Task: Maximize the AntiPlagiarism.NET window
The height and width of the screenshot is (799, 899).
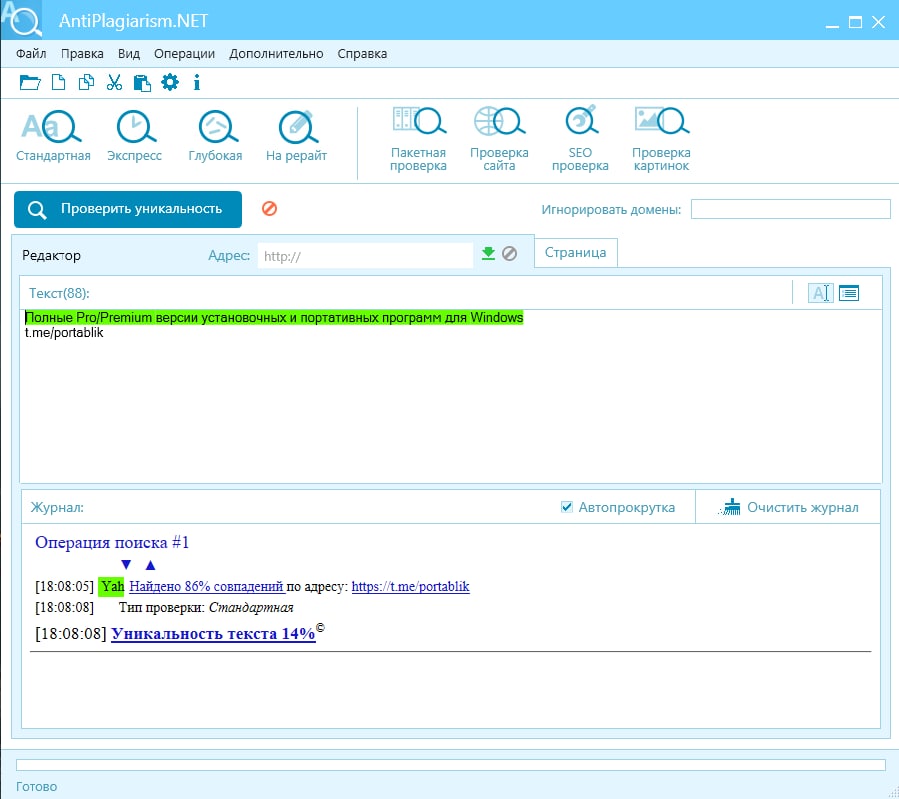Action: click(x=855, y=22)
